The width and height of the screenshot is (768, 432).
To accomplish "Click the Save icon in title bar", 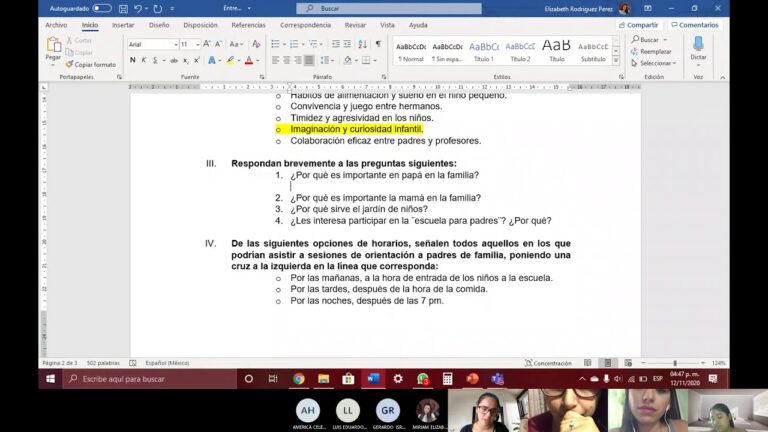I will tap(123, 8).
